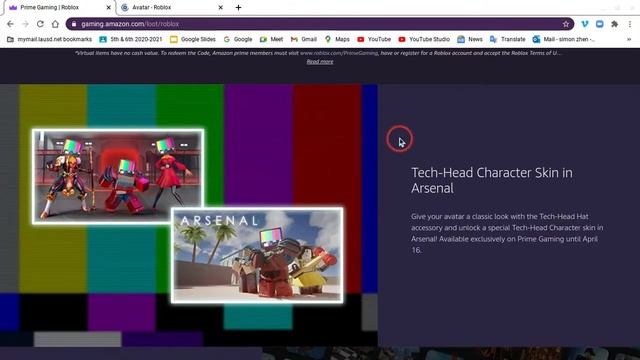Open the 5th & 6th 2020-2021 bookmark
640x360 pixels.
(x=131, y=39)
